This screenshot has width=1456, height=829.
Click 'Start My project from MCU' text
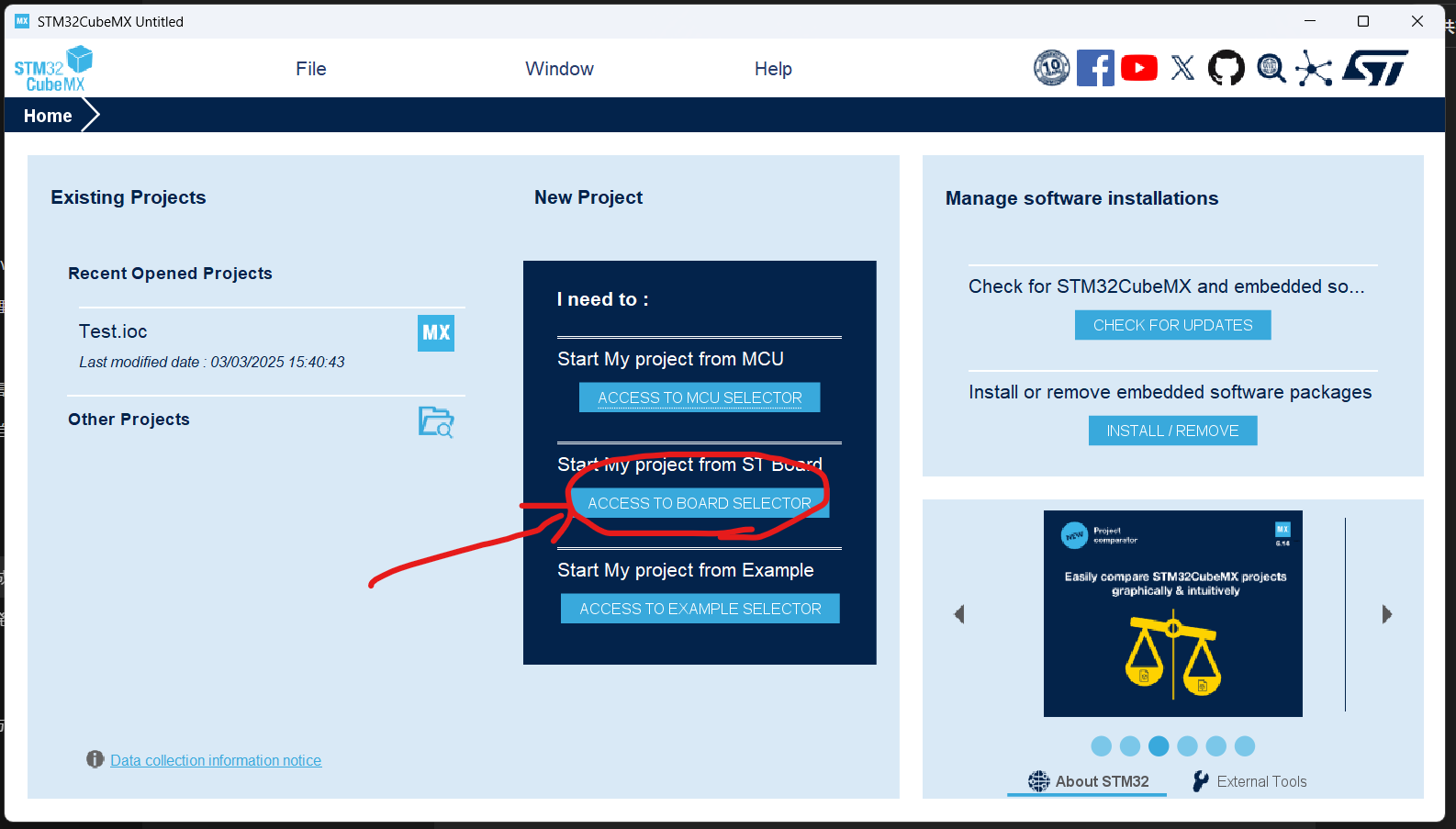coord(670,359)
